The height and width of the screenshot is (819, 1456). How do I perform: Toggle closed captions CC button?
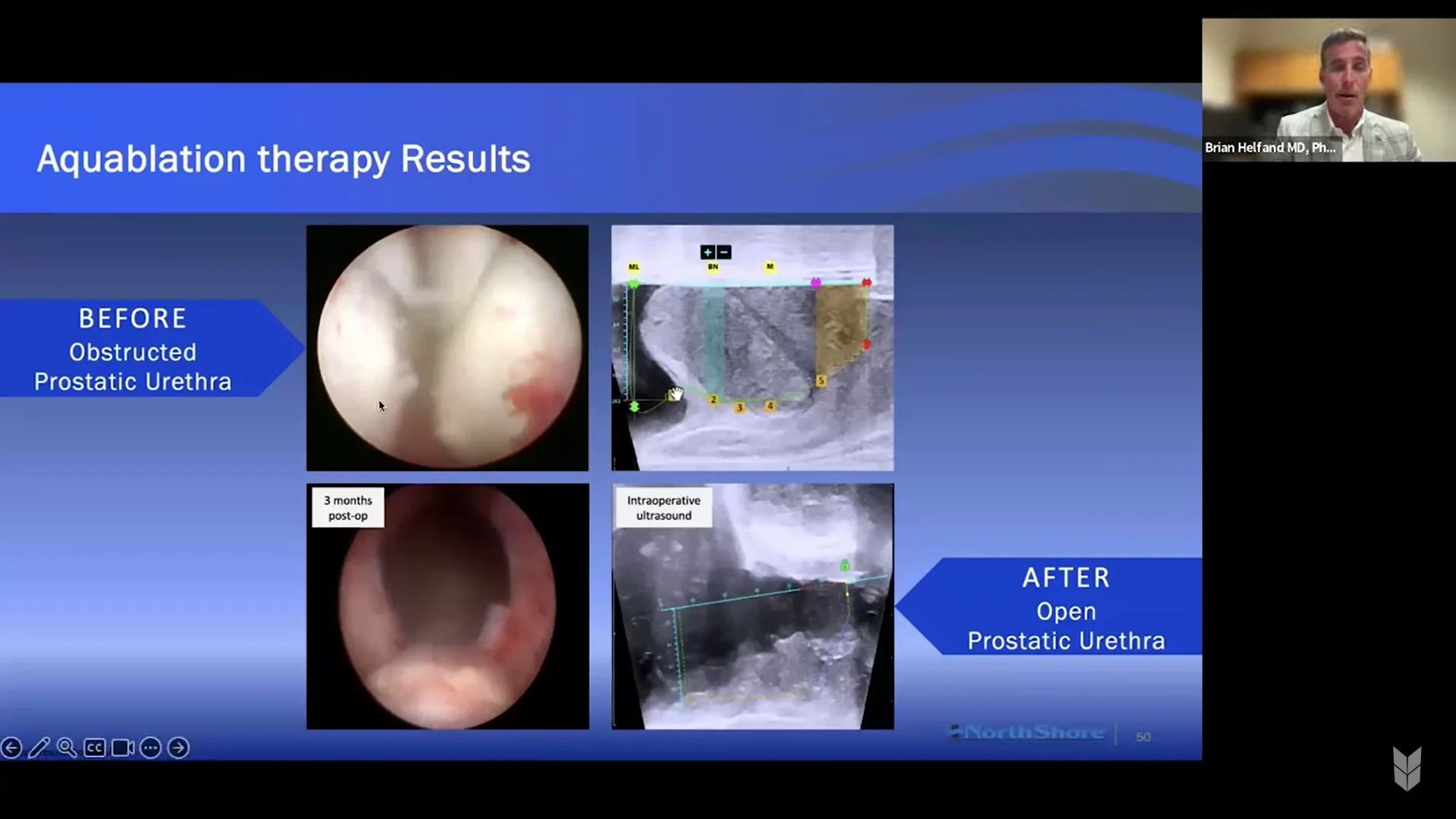[94, 748]
